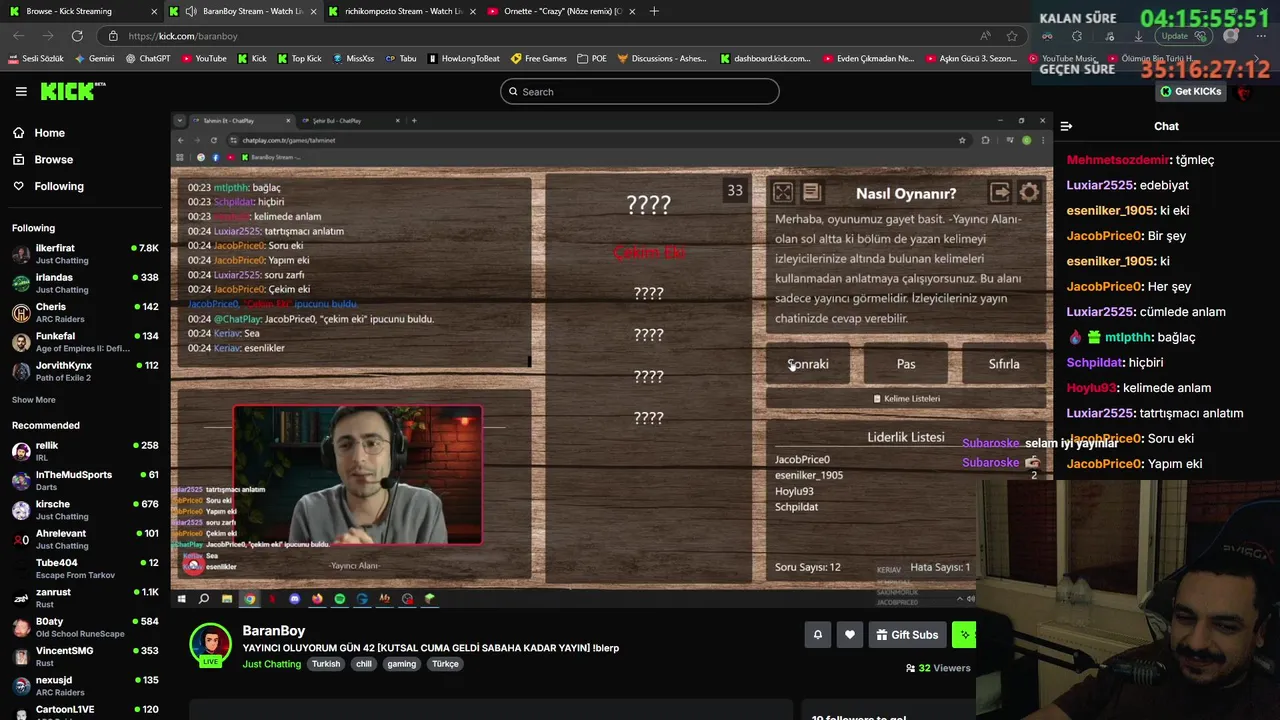Open the Sesli Sözlük bookmark
The image size is (1280, 720).
click(x=35, y=59)
